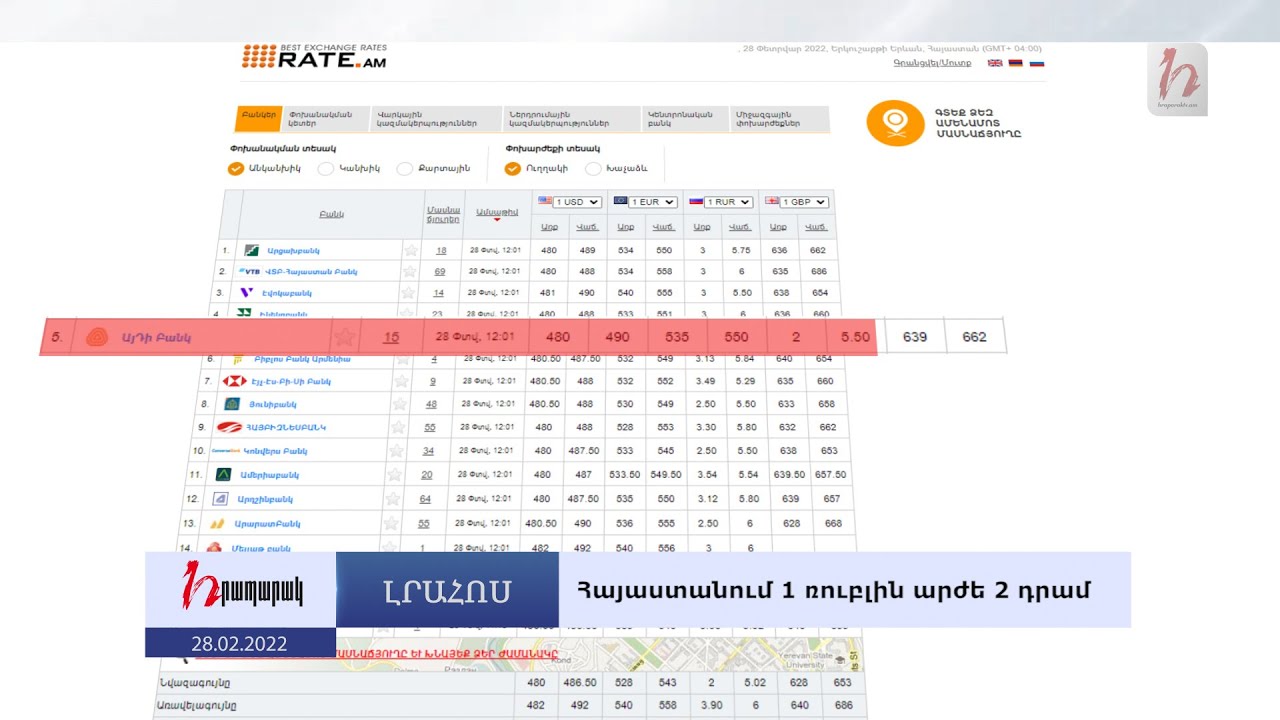Screen dimensions: 1280x720
Task: Open the Ամերիաբանկ bank link
Action: tap(269, 475)
